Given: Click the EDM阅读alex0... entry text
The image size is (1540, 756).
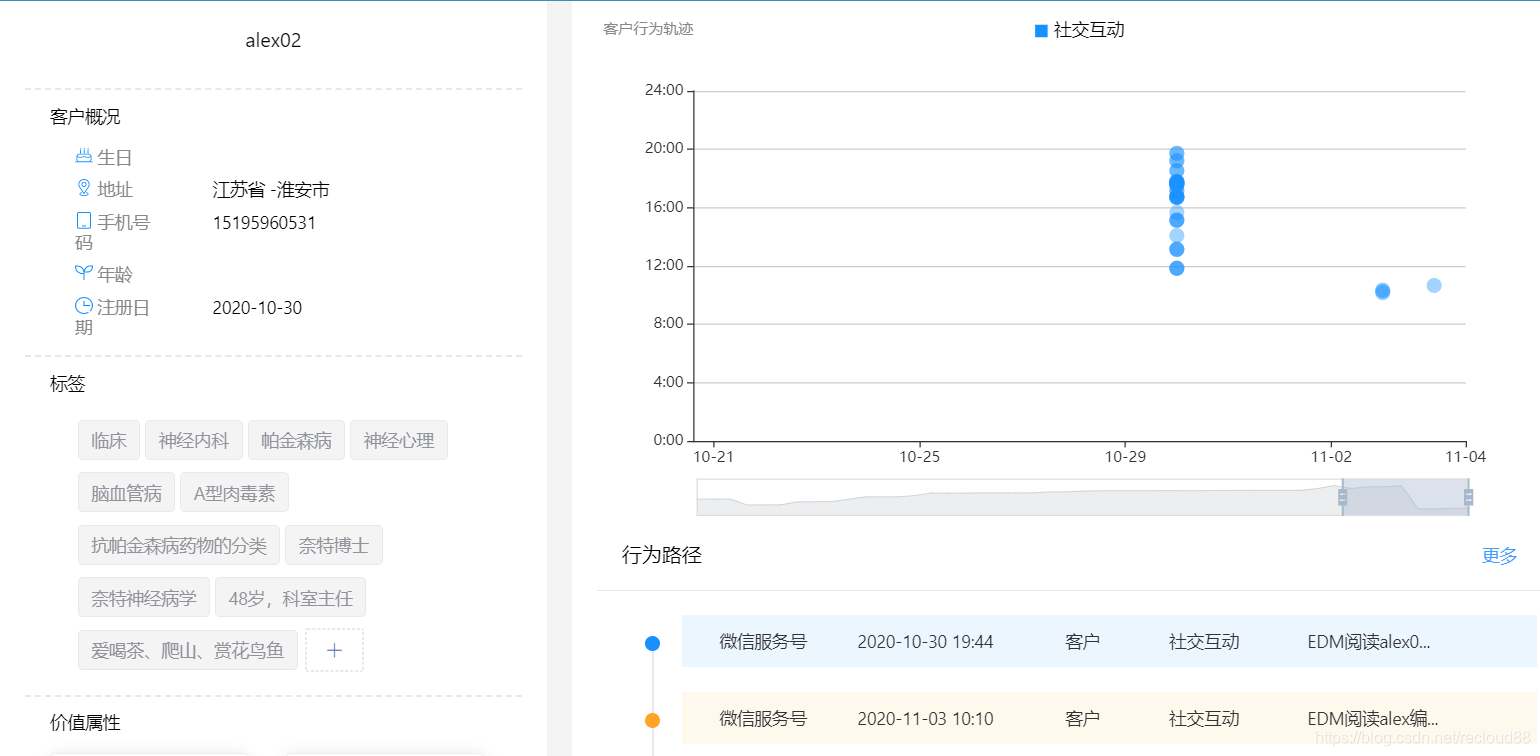Looking at the screenshot, I should 1369,642.
